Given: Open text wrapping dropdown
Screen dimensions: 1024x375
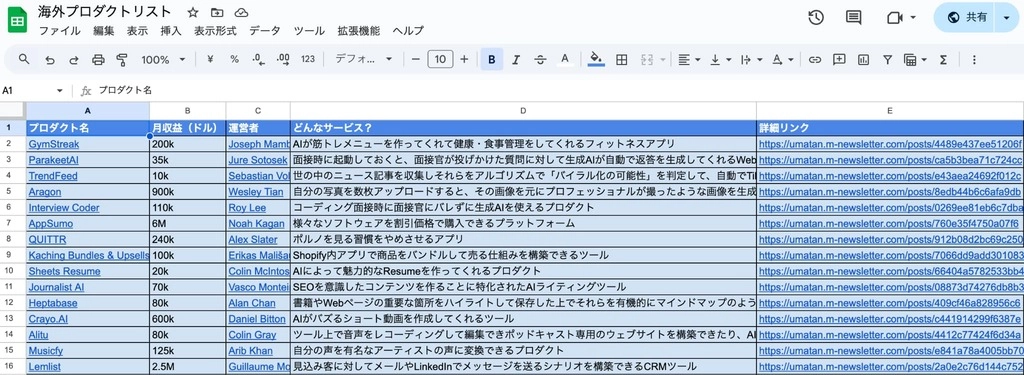Looking at the screenshot, I should pyautogui.click(x=752, y=59).
